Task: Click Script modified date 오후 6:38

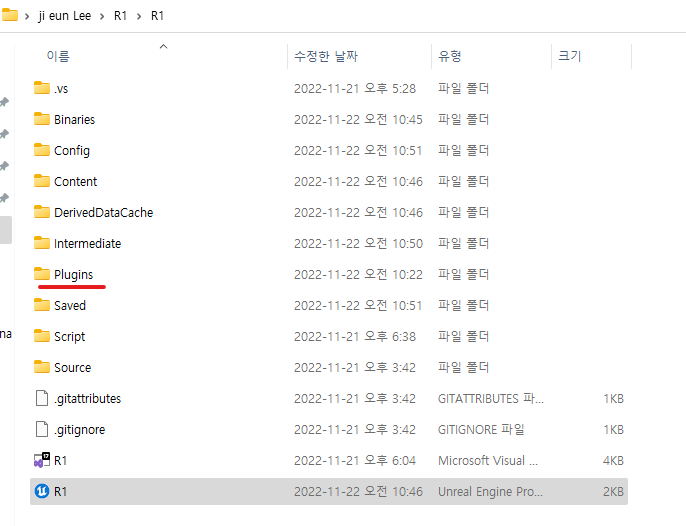Action: [355, 337]
